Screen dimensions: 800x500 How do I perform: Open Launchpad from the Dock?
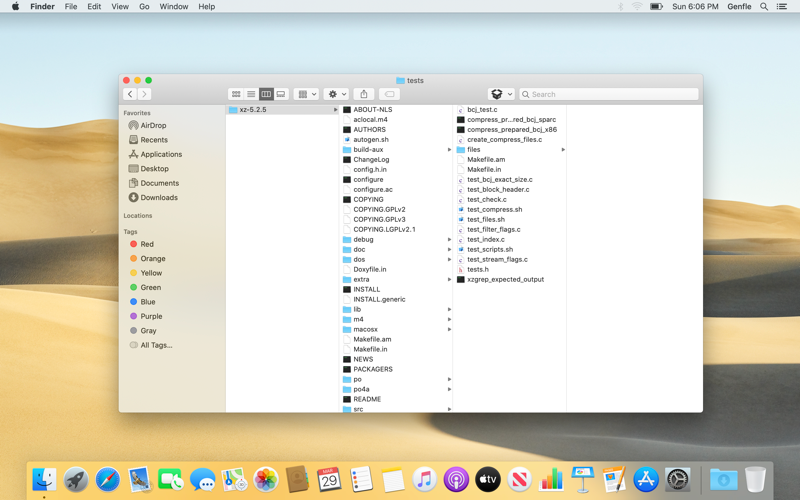(76, 480)
